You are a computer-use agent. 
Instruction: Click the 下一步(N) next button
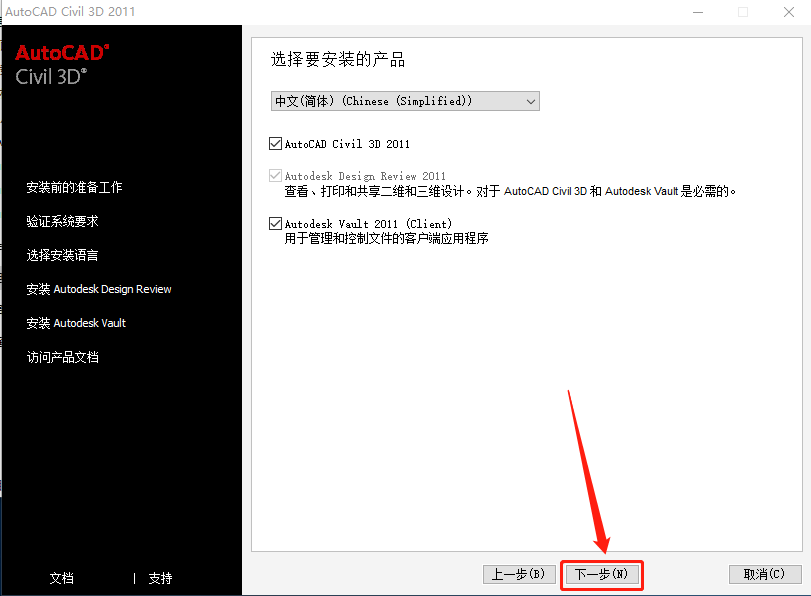pyautogui.click(x=602, y=574)
